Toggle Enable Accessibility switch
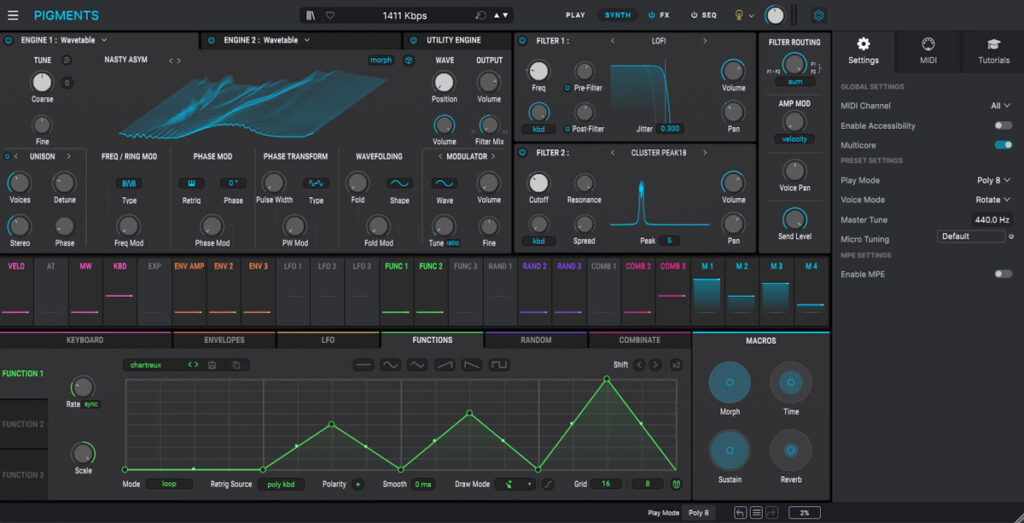This screenshot has width=1024, height=523. (x=1003, y=125)
